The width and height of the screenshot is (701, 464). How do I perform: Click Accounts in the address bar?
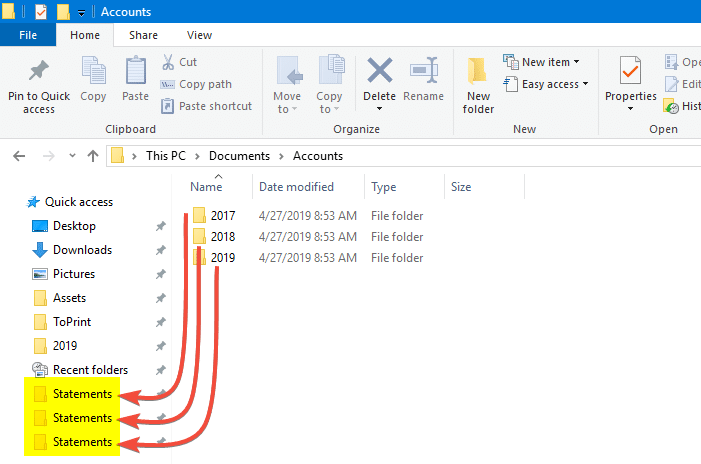click(318, 156)
